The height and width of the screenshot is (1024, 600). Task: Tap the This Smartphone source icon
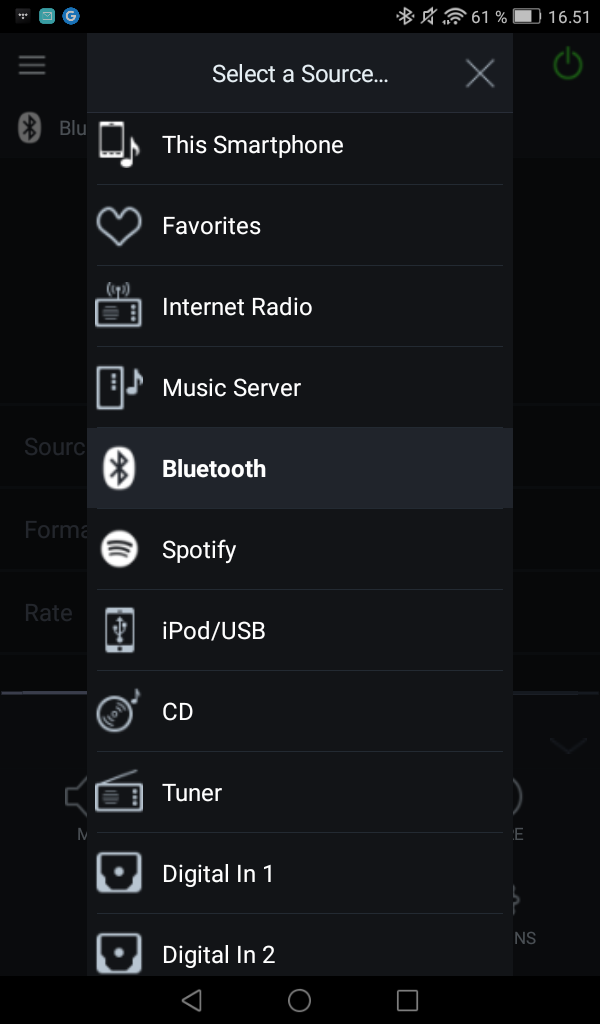point(118,144)
